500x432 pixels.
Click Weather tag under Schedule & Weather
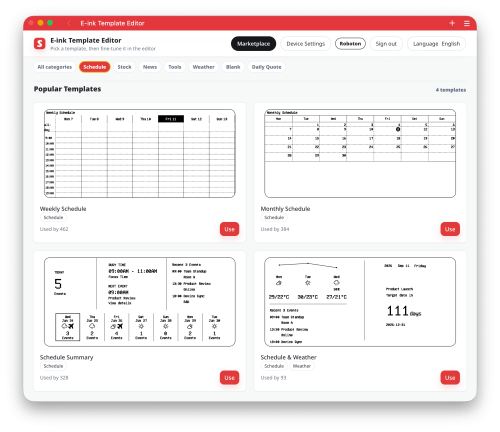tap(302, 366)
